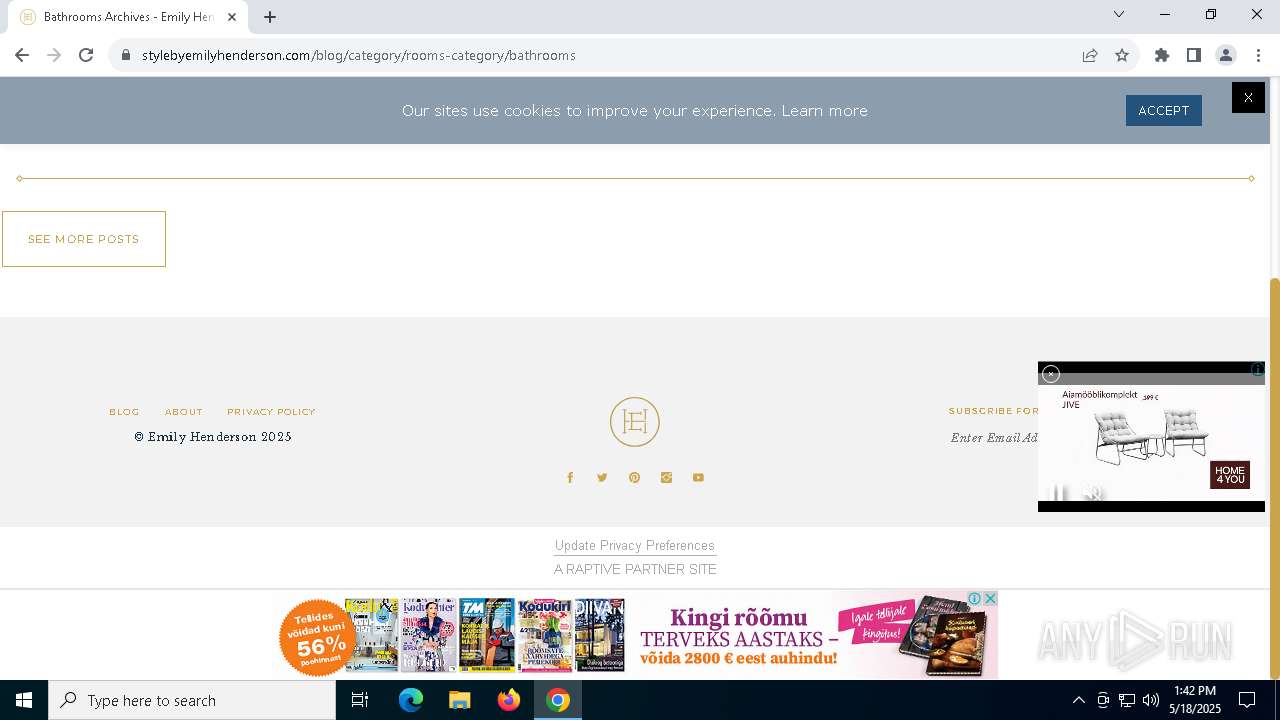Open the Windows Start menu
The height and width of the screenshot is (720, 1280).
(24, 700)
